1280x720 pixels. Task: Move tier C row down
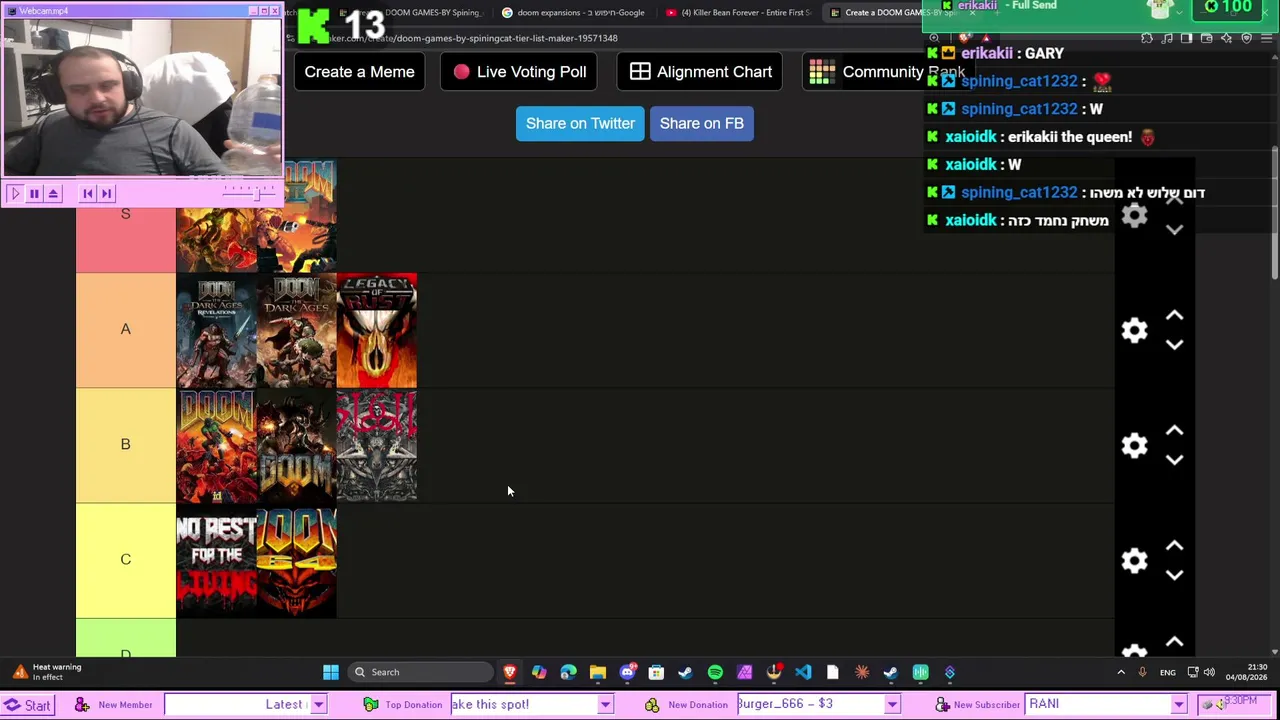click(x=1174, y=575)
